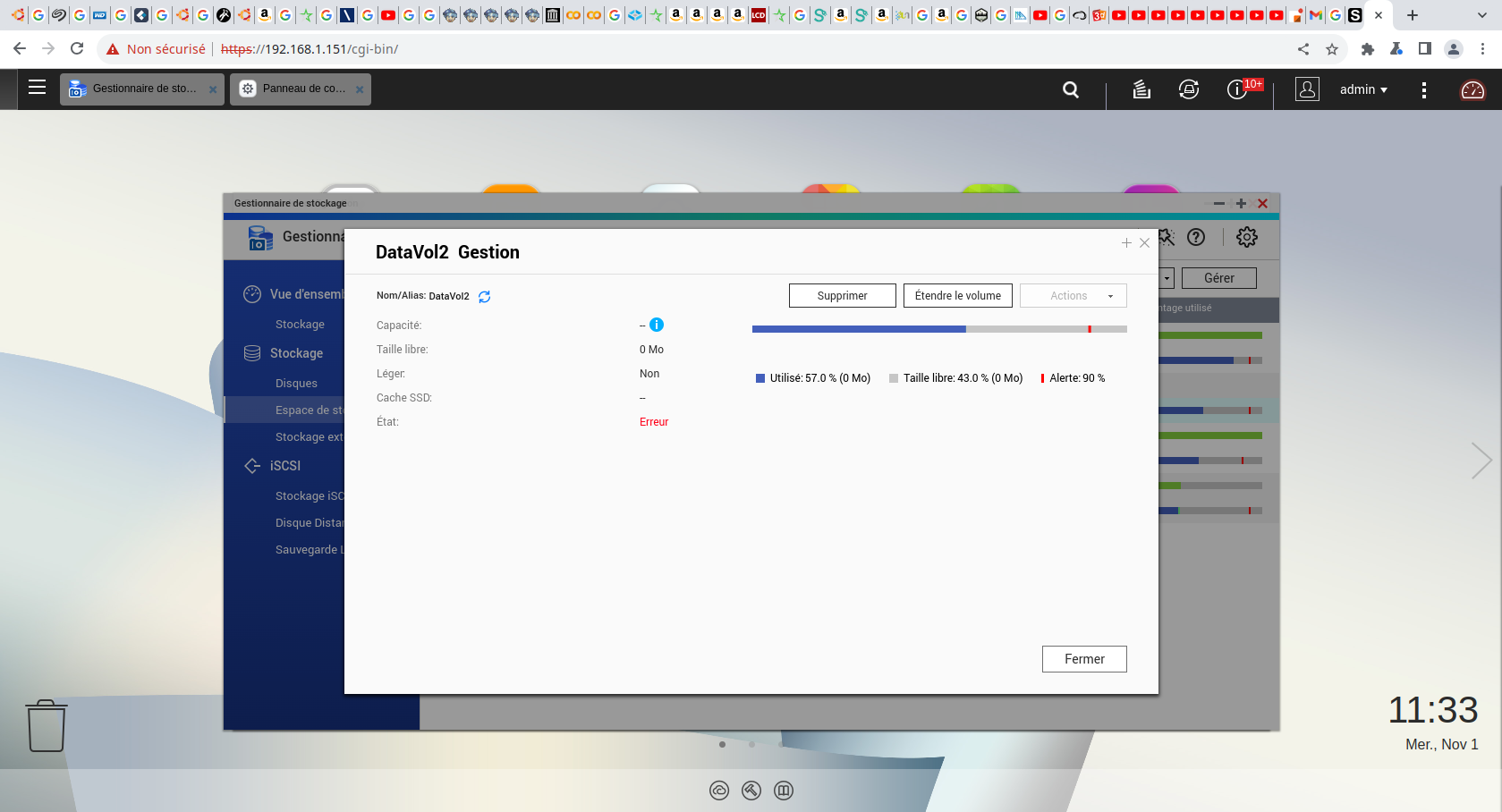Click the blue info icon next to Capacité
The height and width of the screenshot is (812, 1502).
click(657, 325)
